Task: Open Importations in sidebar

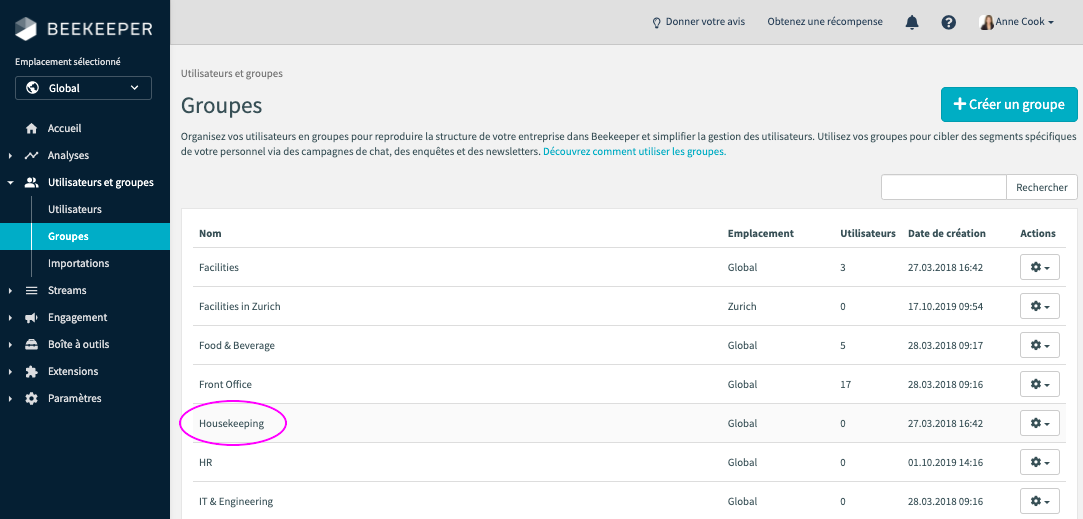Action: [x=78, y=263]
